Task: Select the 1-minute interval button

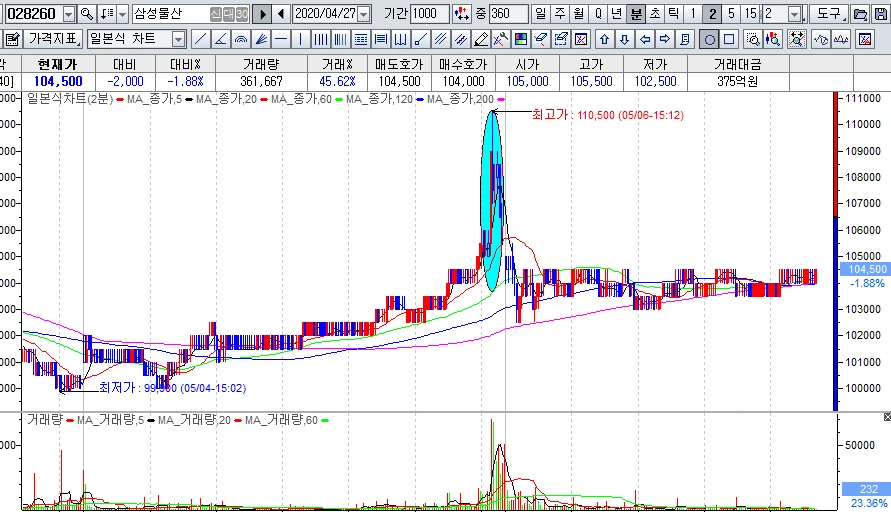Action: (693, 14)
